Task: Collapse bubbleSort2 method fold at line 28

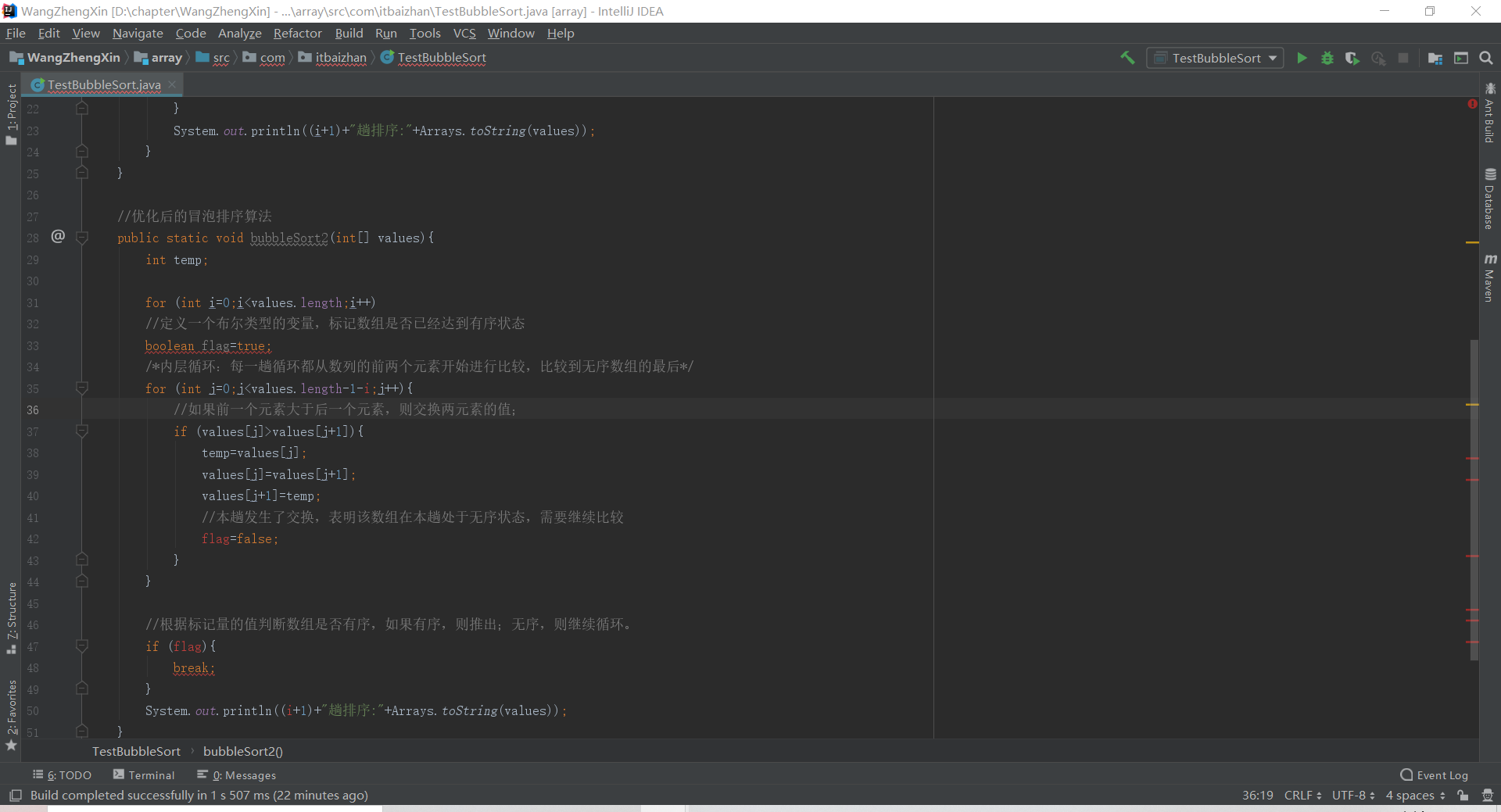Action: tap(82, 237)
